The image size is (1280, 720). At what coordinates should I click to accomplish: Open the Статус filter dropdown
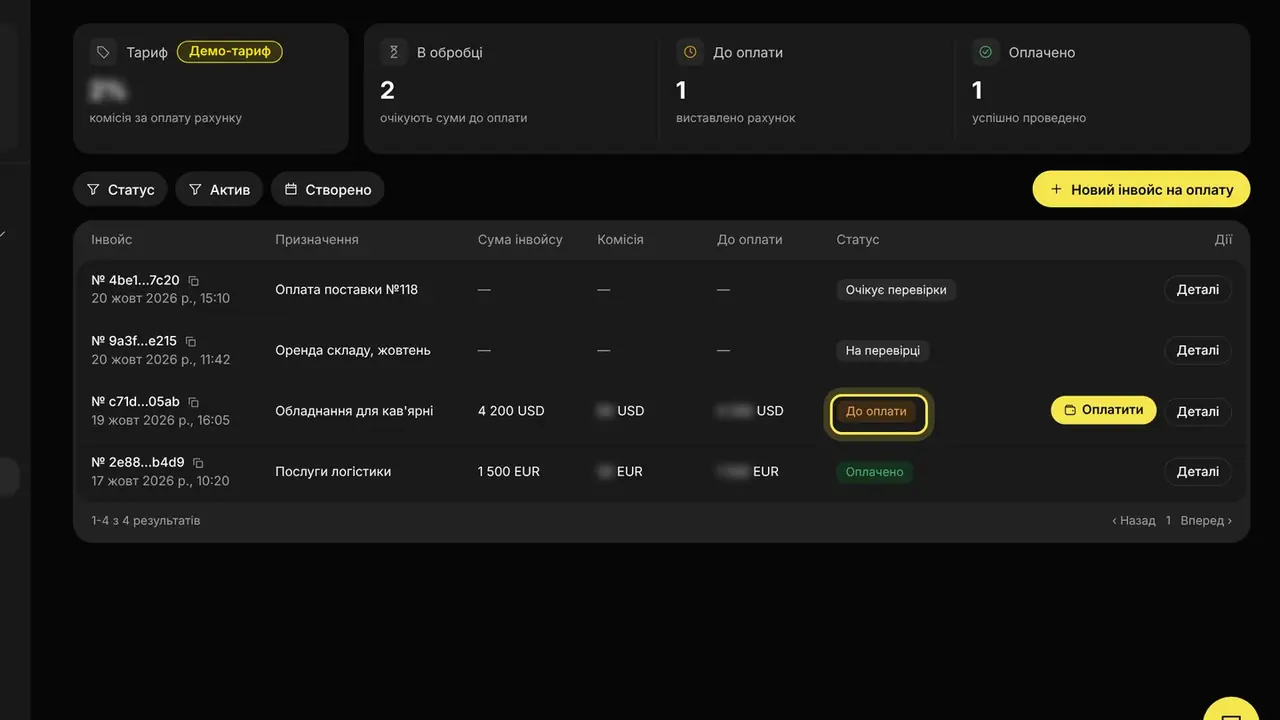(x=120, y=189)
